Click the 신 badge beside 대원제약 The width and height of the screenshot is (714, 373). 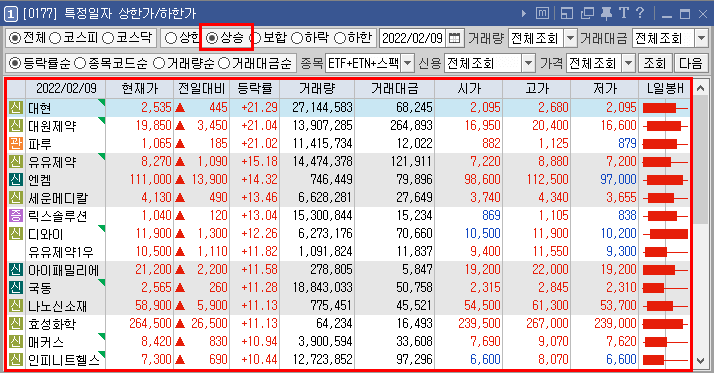(15, 125)
